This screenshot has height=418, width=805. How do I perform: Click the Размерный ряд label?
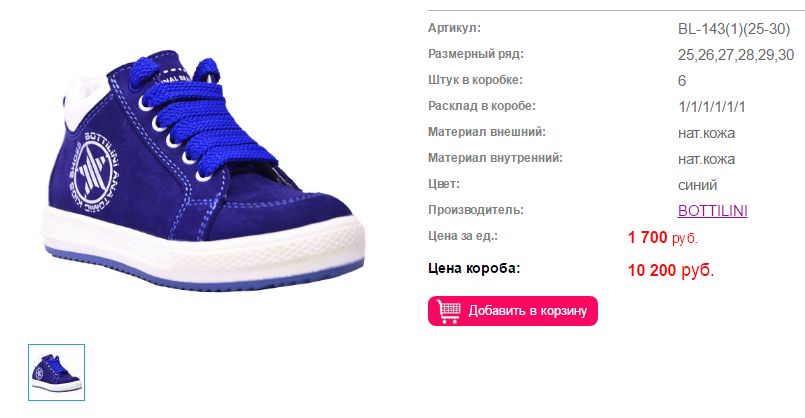pos(476,54)
